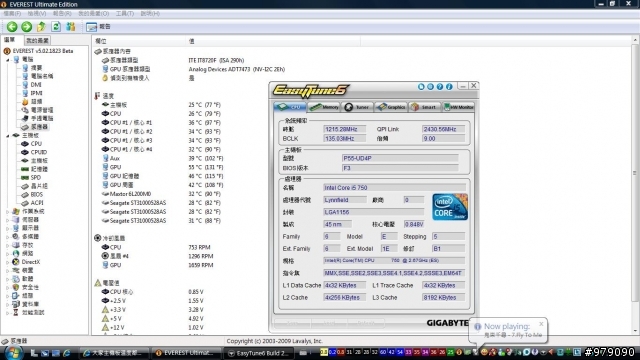Image resolution: width=640 pixels, height=360 pixels.
Task: Click the warning triangle icon of 電壓值 section
Action: point(98,282)
